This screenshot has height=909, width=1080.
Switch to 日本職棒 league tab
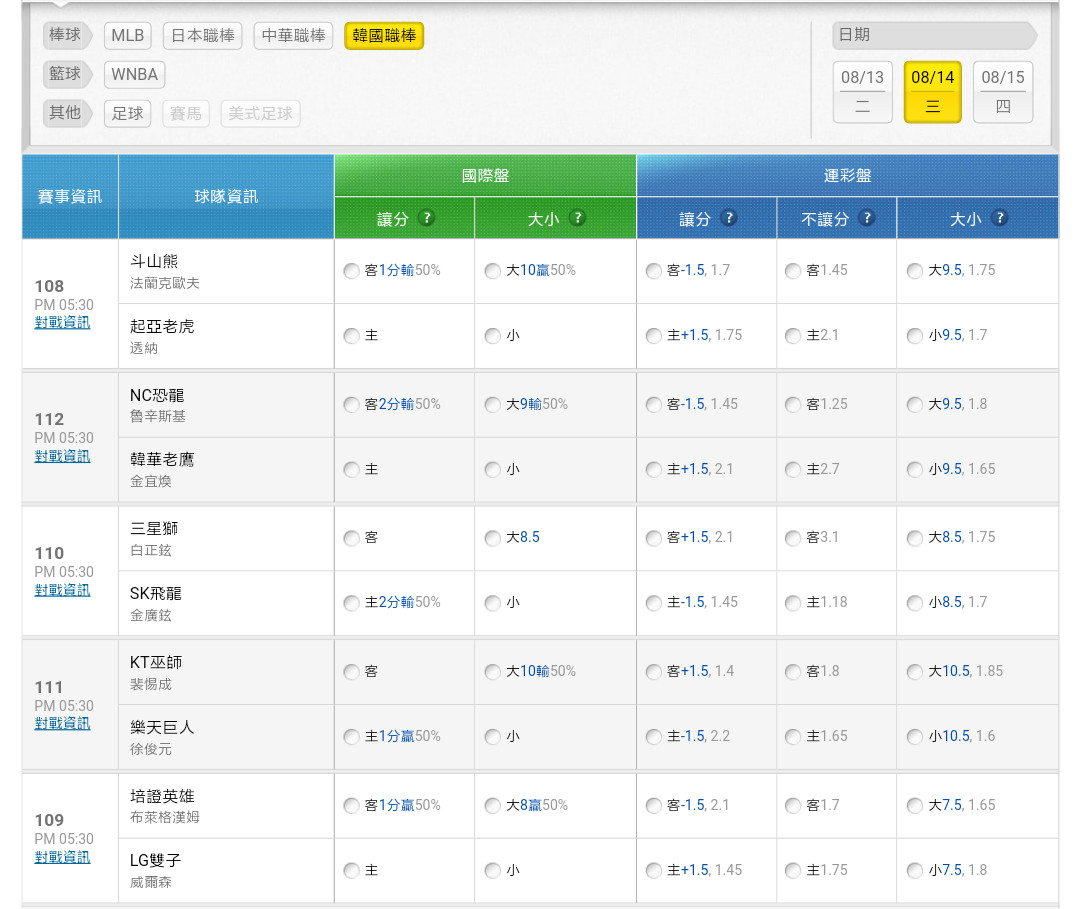[202, 36]
